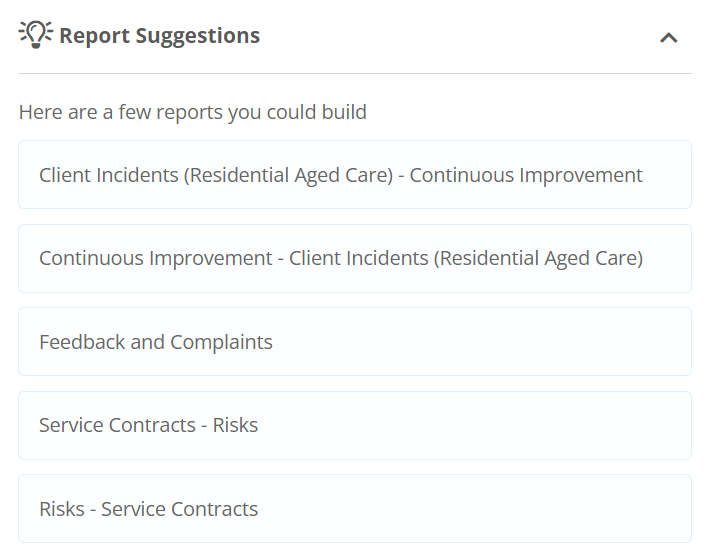This screenshot has width=726, height=555.
Task: Click the idea bulb glyph in header
Action: (36, 34)
